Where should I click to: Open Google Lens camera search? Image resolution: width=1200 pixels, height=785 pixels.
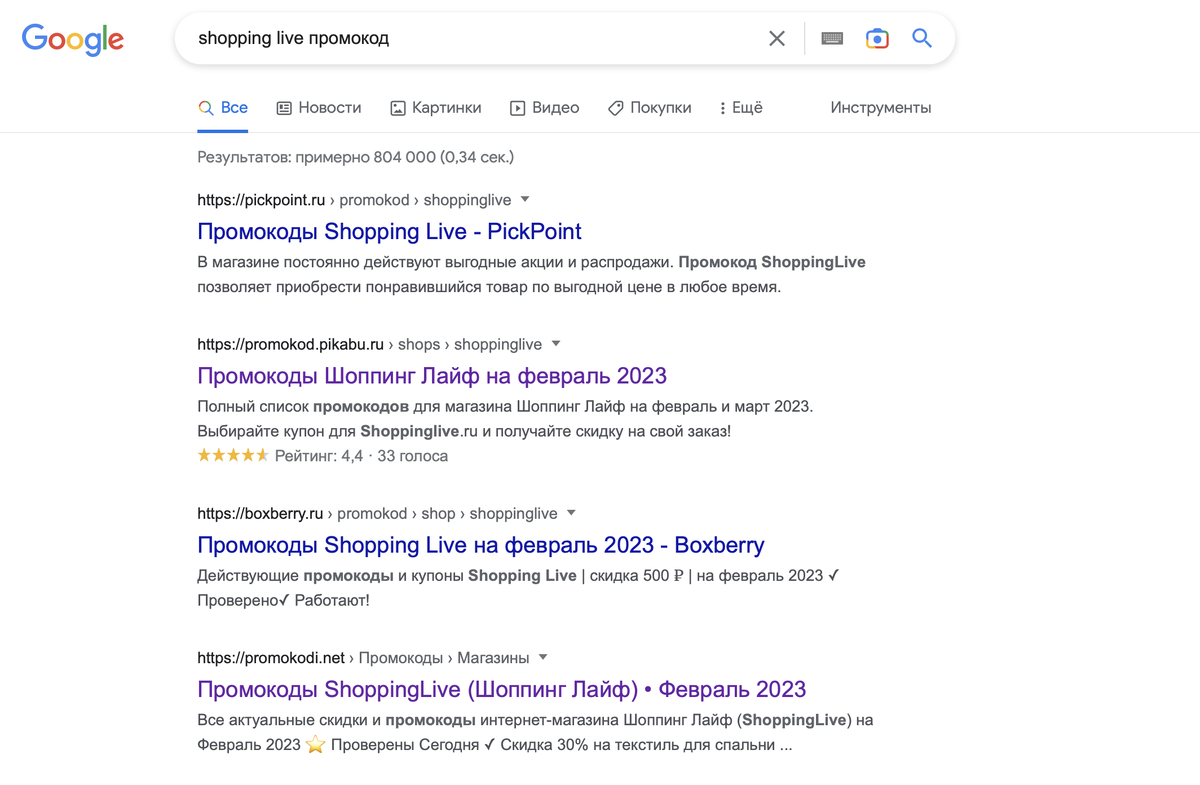[x=877, y=37]
